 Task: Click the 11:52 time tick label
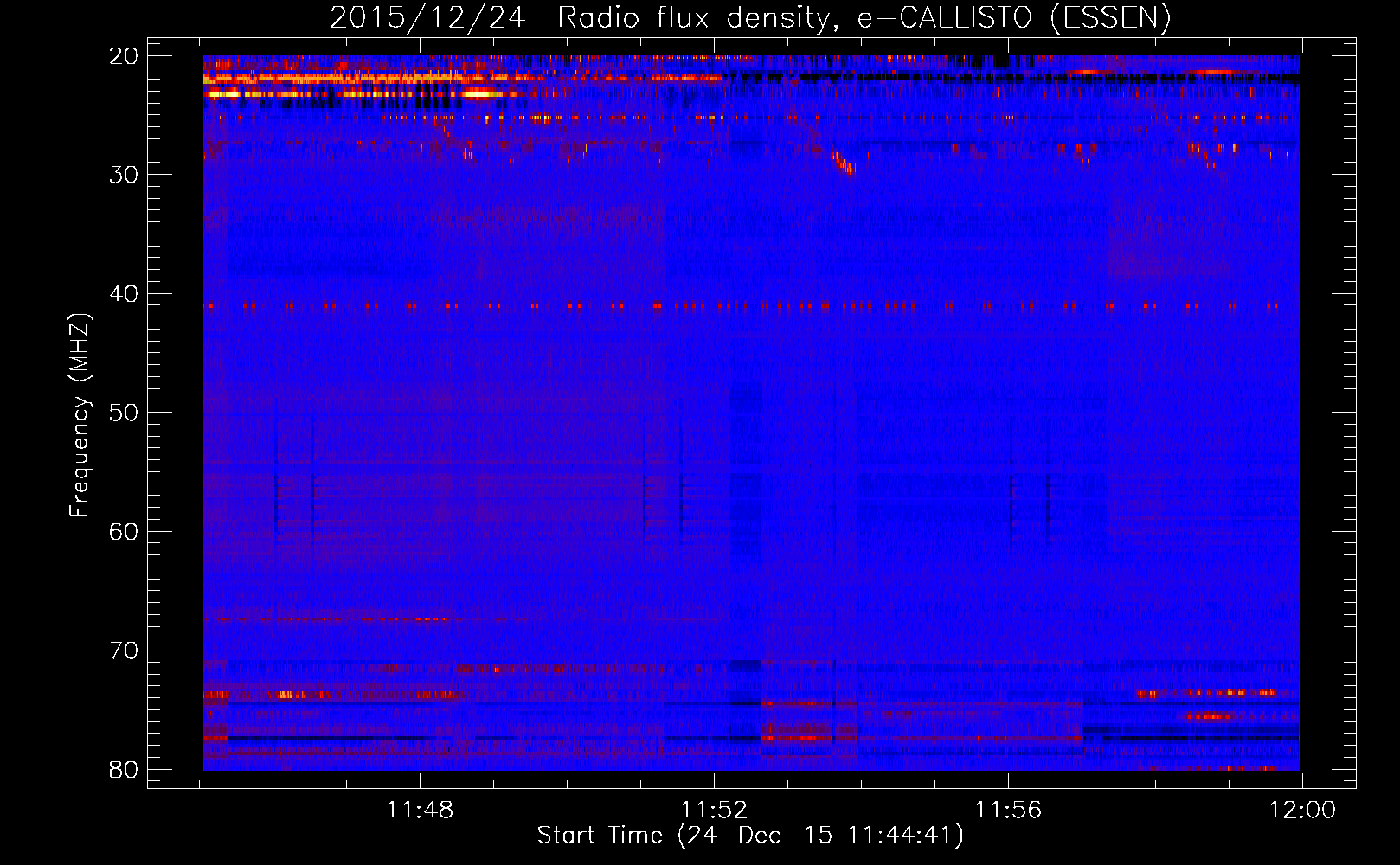(x=714, y=811)
